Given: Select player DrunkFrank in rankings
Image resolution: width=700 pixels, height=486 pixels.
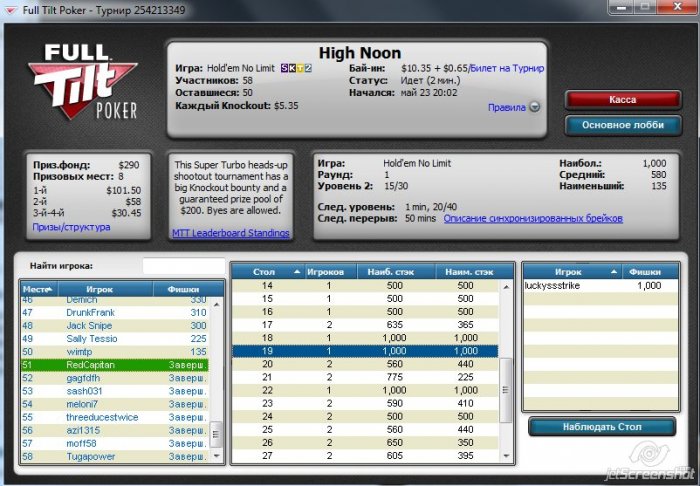Looking at the screenshot, I should point(114,313).
